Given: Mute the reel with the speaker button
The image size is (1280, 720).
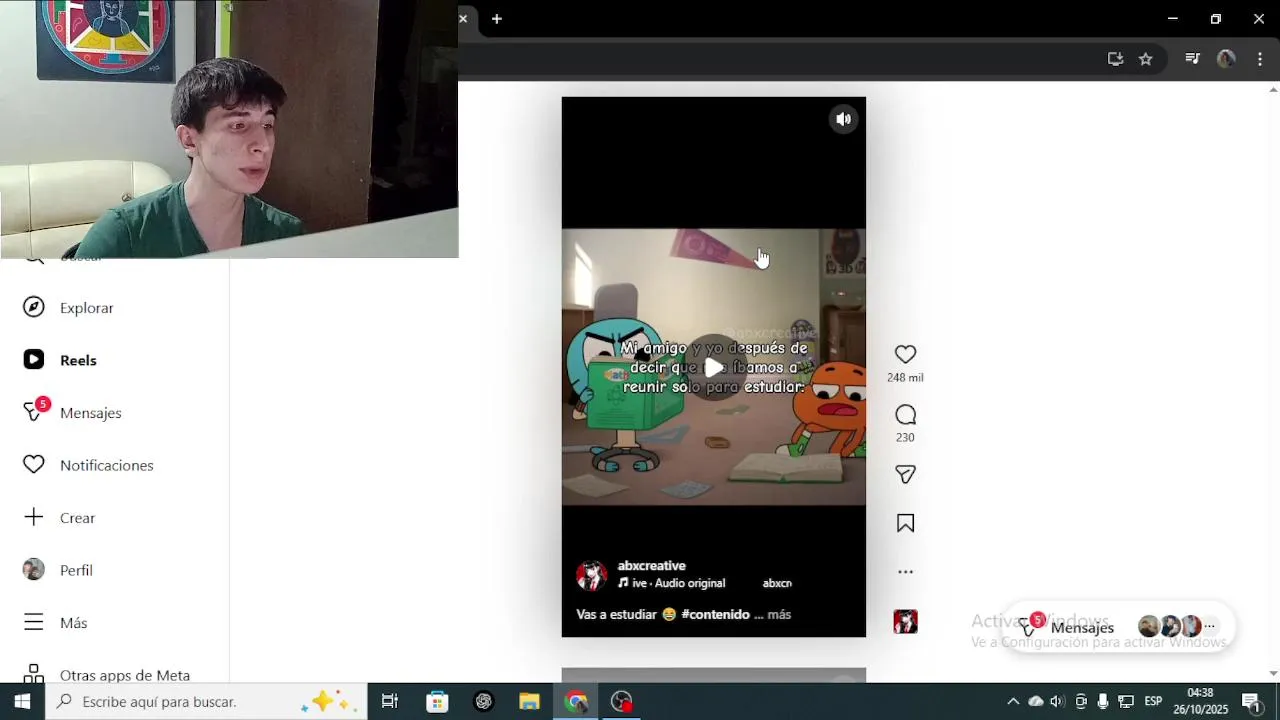Looking at the screenshot, I should 845,119.
